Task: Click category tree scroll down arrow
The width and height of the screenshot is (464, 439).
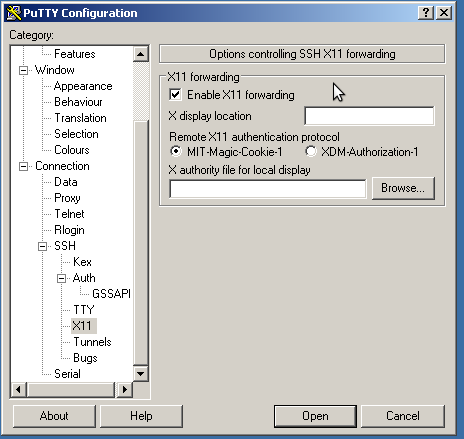Action: pos(141,374)
